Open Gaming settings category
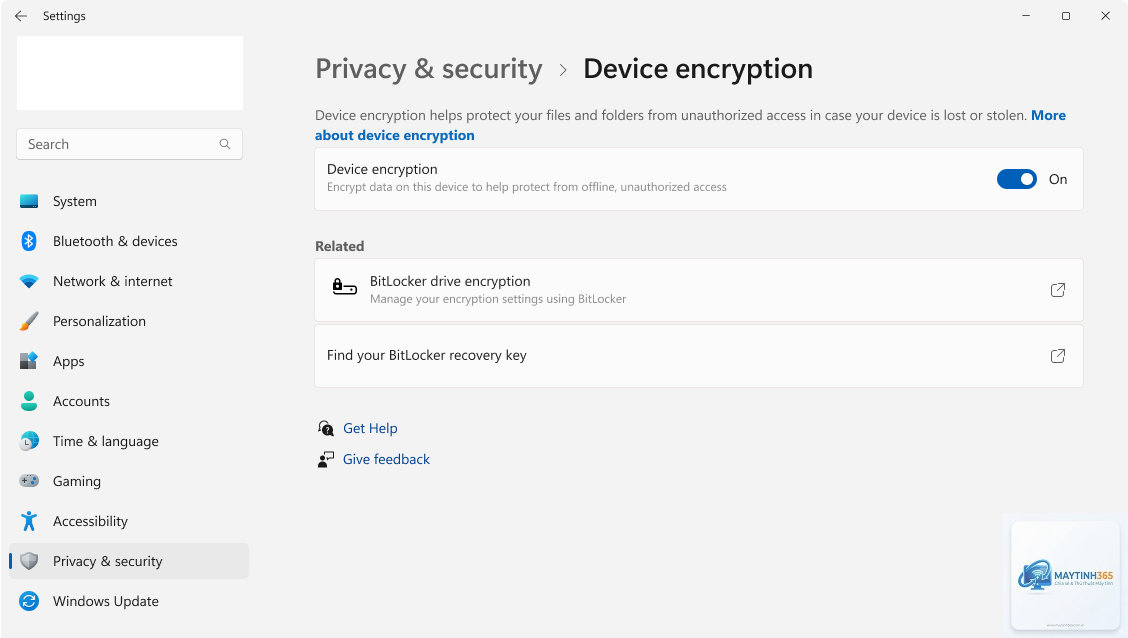The image size is (1128, 638). pos(129,481)
